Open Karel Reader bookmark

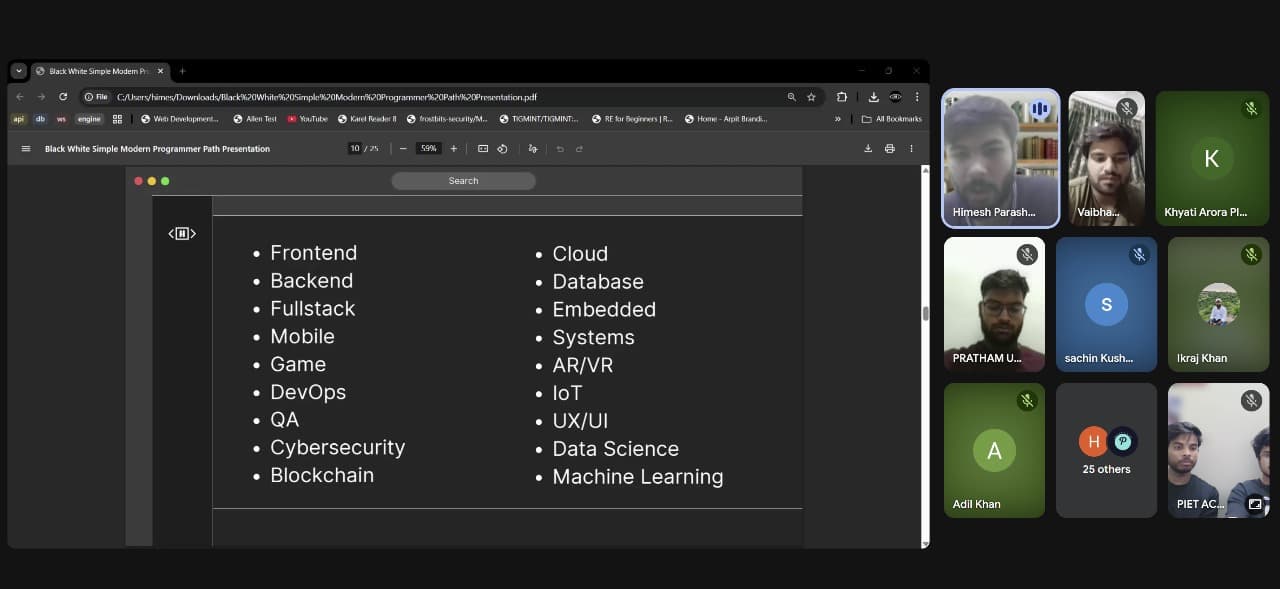tap(367, 119)
